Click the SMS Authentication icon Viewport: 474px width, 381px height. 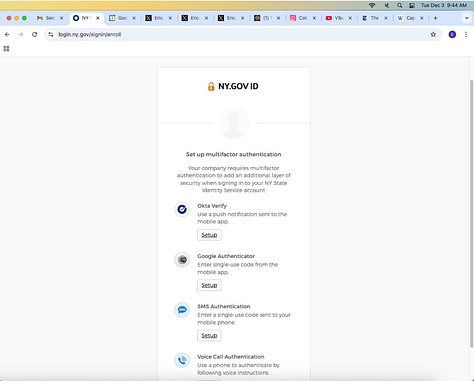182,310
